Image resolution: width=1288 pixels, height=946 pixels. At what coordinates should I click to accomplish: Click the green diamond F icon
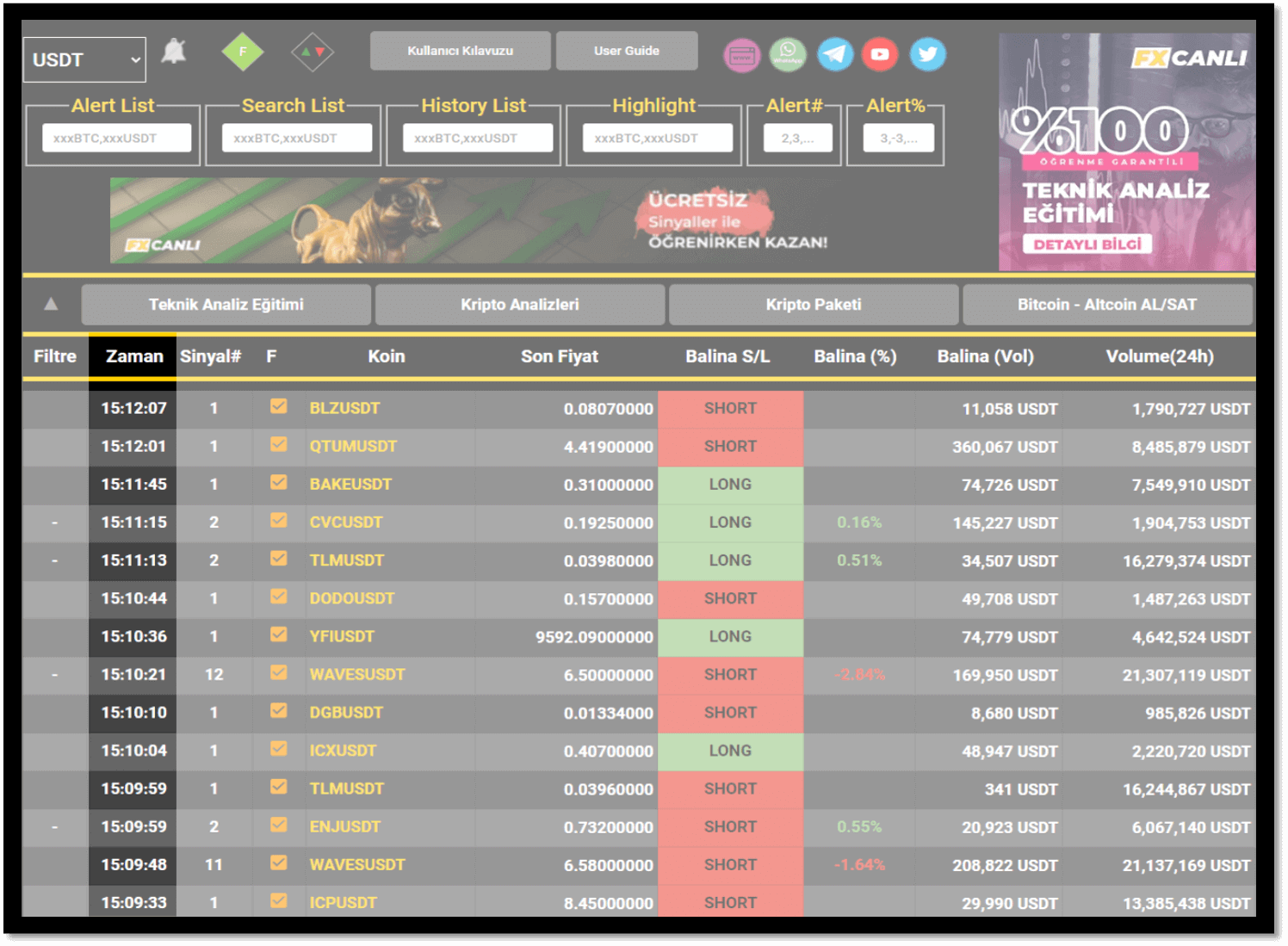point(243,53)
